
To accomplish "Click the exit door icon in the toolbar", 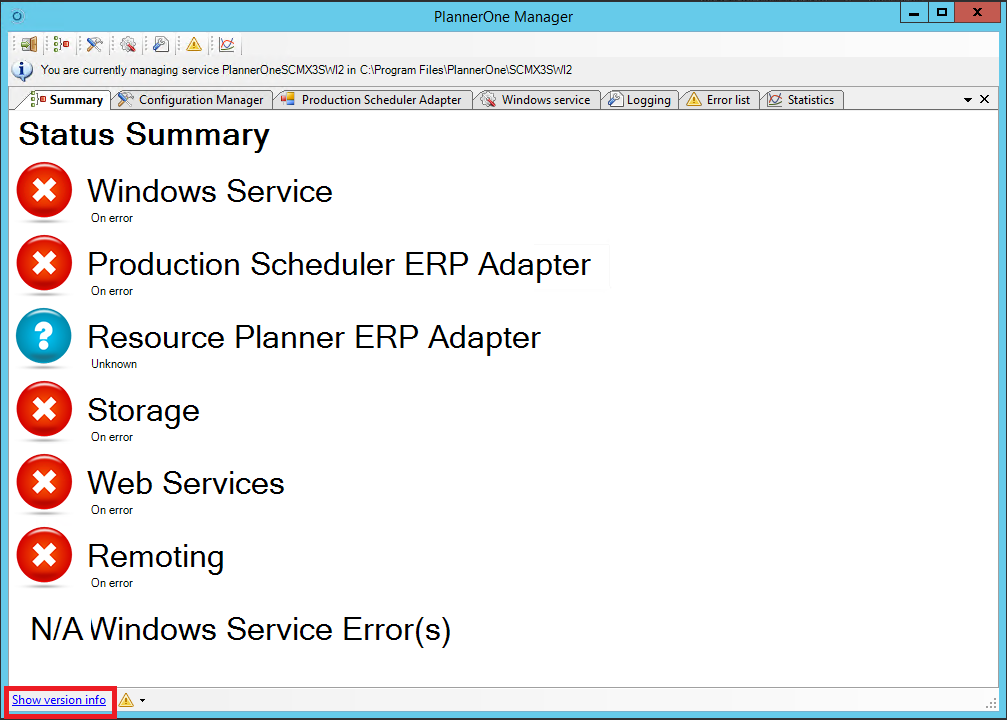I will tap(29, 44).
